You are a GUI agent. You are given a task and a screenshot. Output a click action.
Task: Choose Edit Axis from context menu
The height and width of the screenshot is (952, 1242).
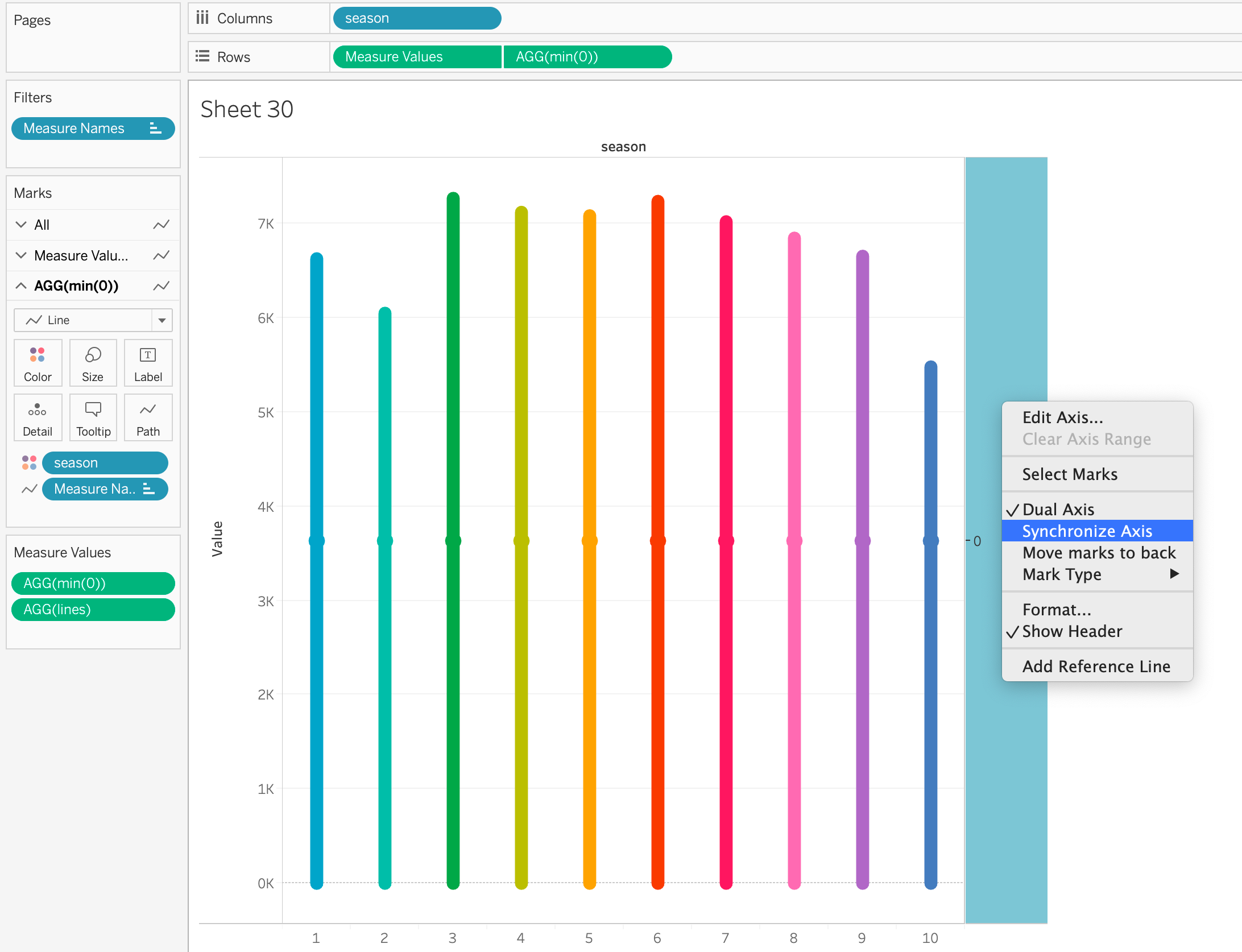point(1062,417)
